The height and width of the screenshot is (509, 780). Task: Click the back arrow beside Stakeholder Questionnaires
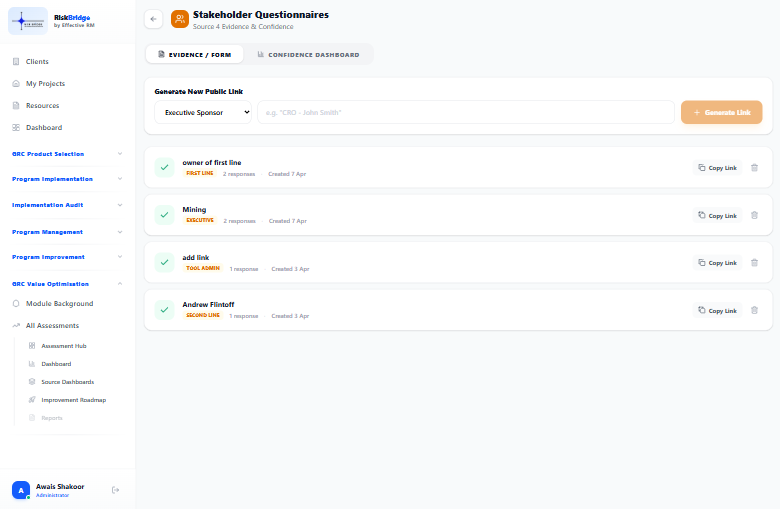(x=153, y=19)
